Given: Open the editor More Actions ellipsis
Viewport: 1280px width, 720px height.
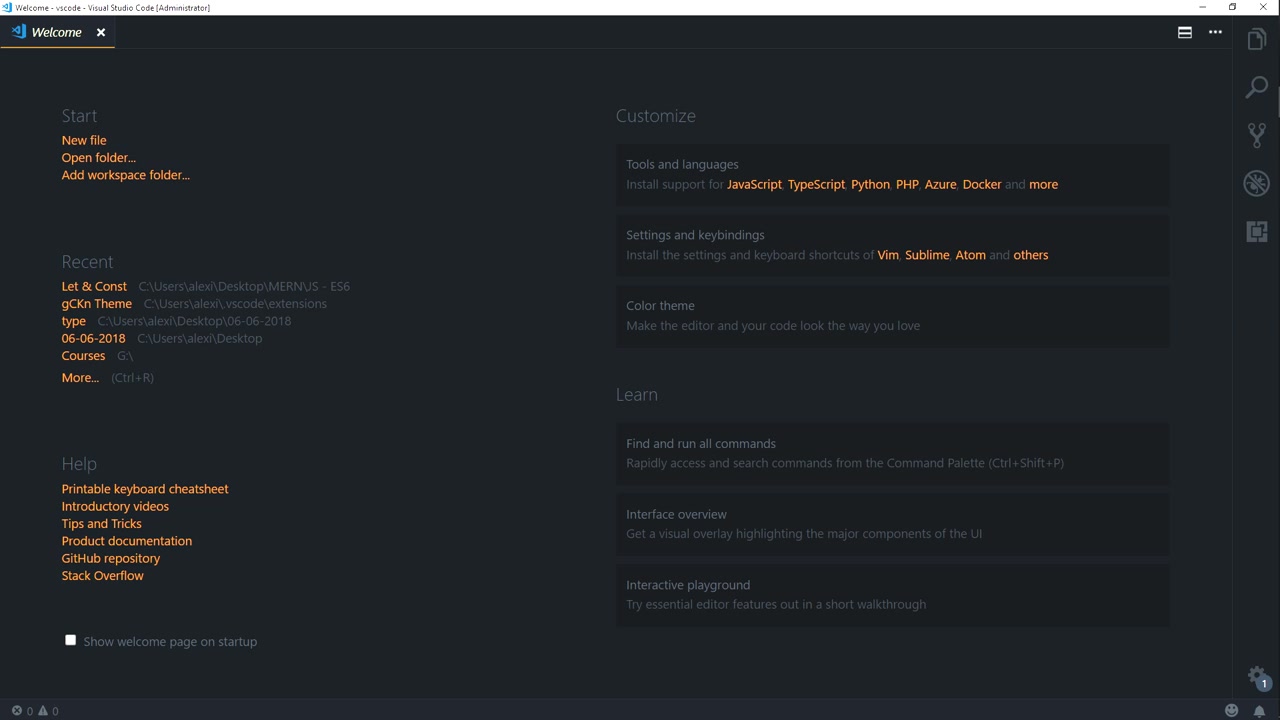Looking at the screenshot, I should tap(1215, 32).
